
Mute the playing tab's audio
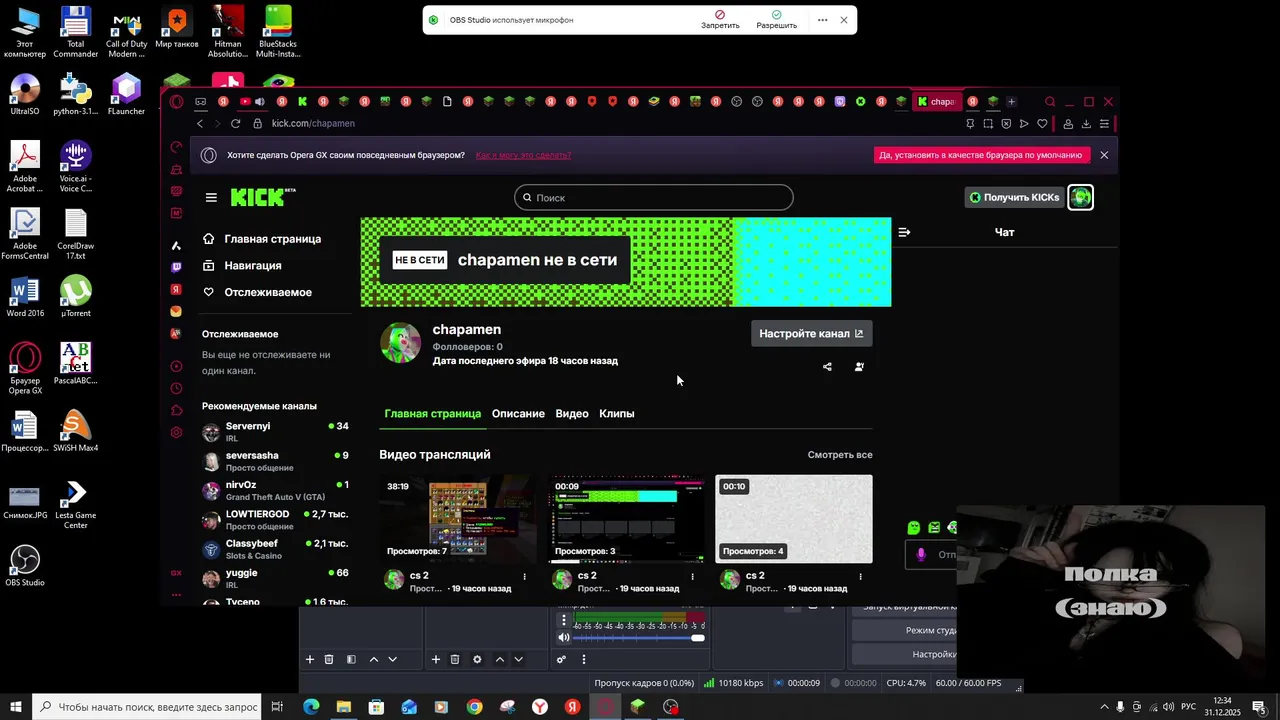[x=260, y=101]
